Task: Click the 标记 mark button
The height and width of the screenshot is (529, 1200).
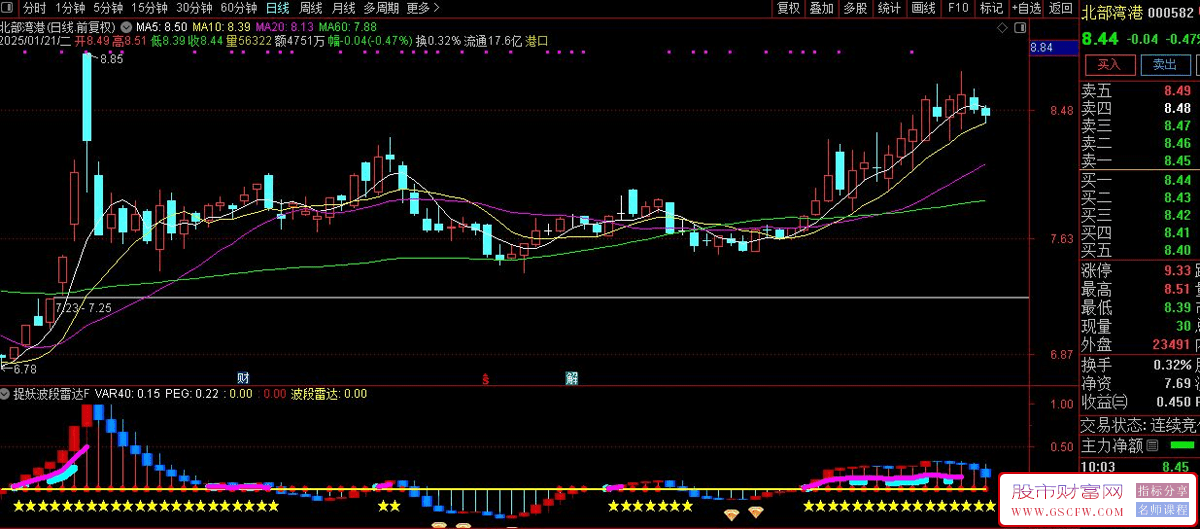Action: pyautogui.click(x=991, y=8)
